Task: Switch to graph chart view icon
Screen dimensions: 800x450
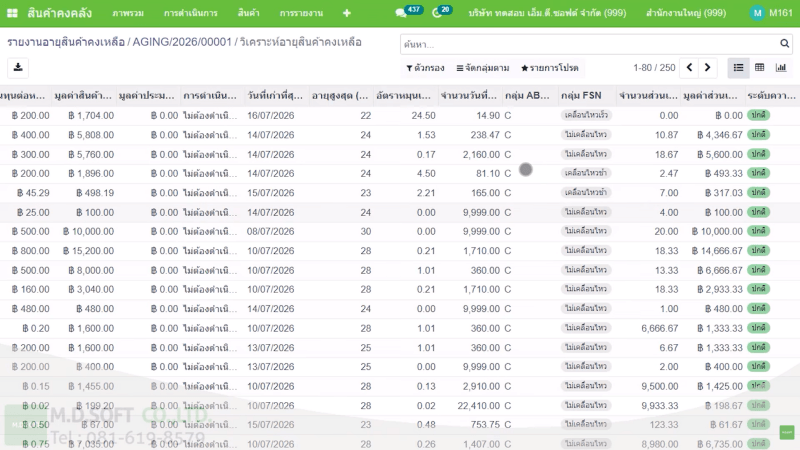Action: [x=781, y=67]
